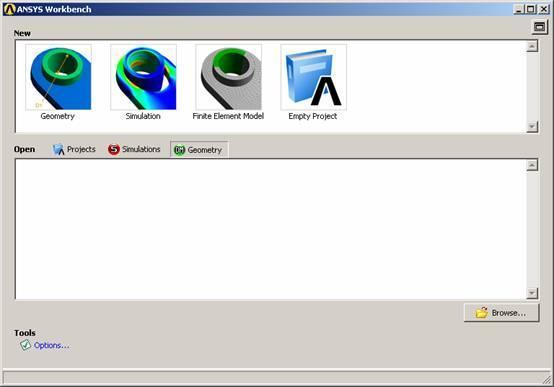Click the window layout icon at top right
554x387 pixels.
pos(540,27)
